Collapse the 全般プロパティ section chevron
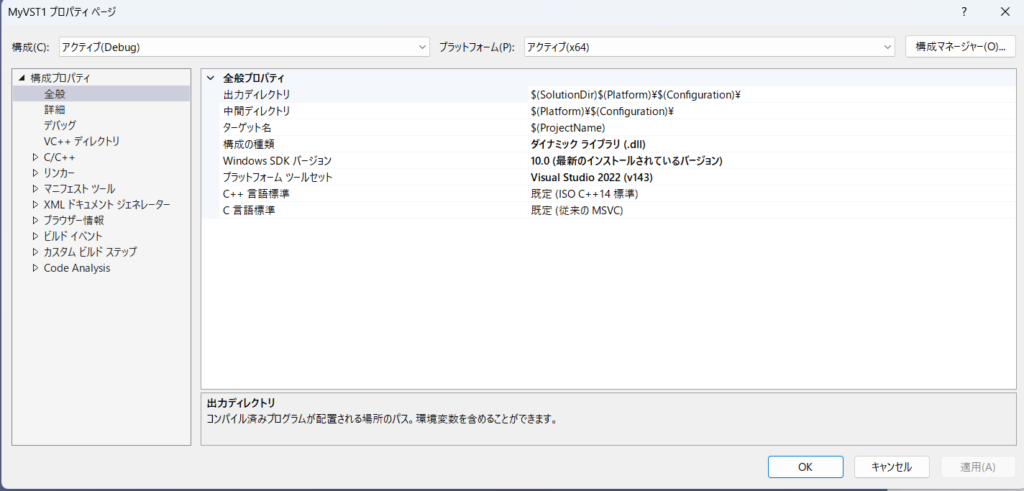This screenshot has height=491, width=1024. click(210, 78)
